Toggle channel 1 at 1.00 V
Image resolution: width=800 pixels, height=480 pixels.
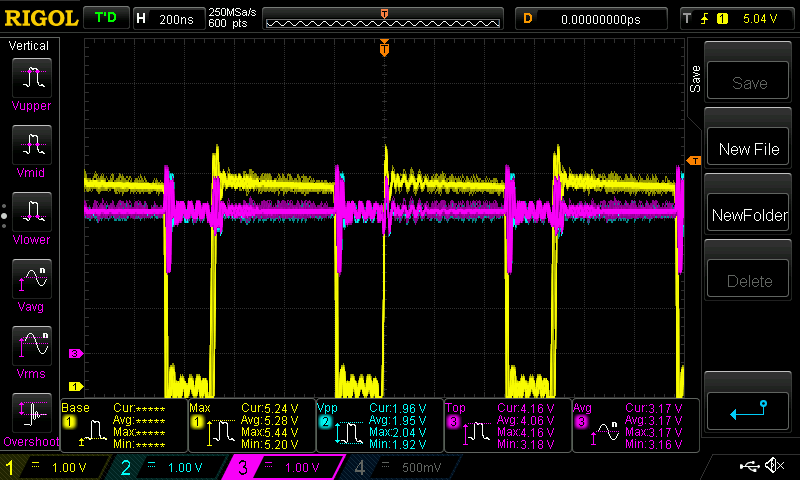55,467
